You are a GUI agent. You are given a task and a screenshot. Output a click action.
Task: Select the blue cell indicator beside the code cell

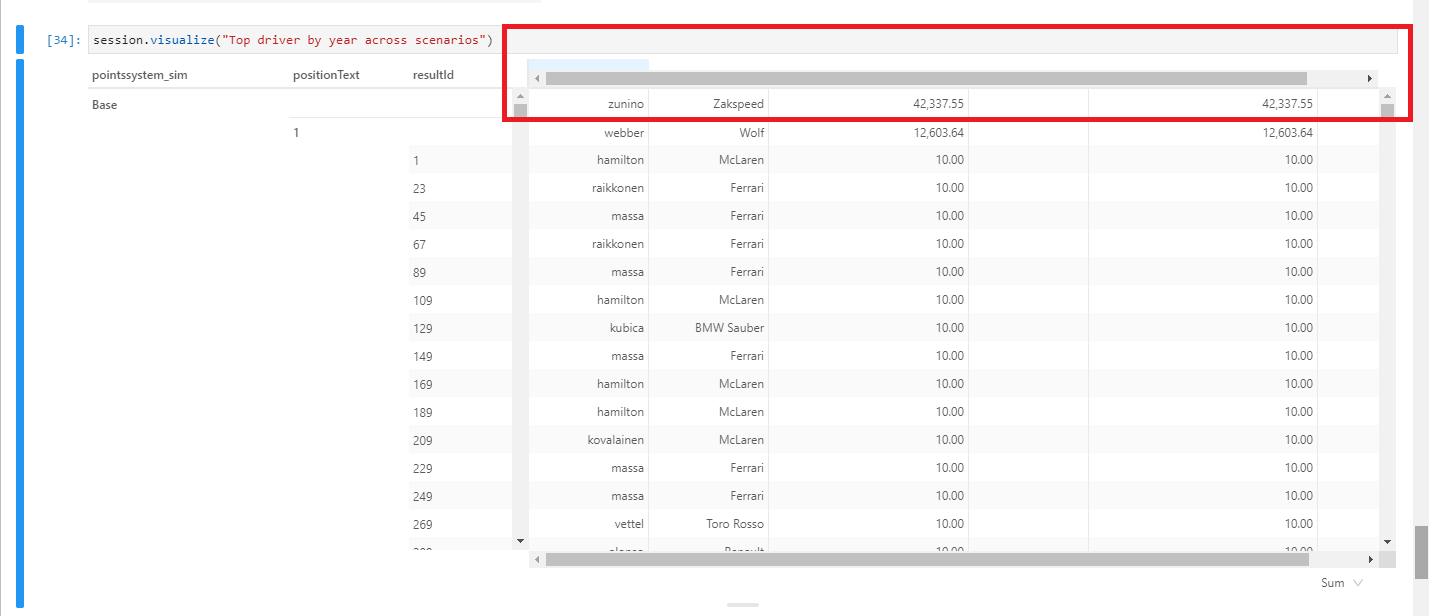point(20,39)
